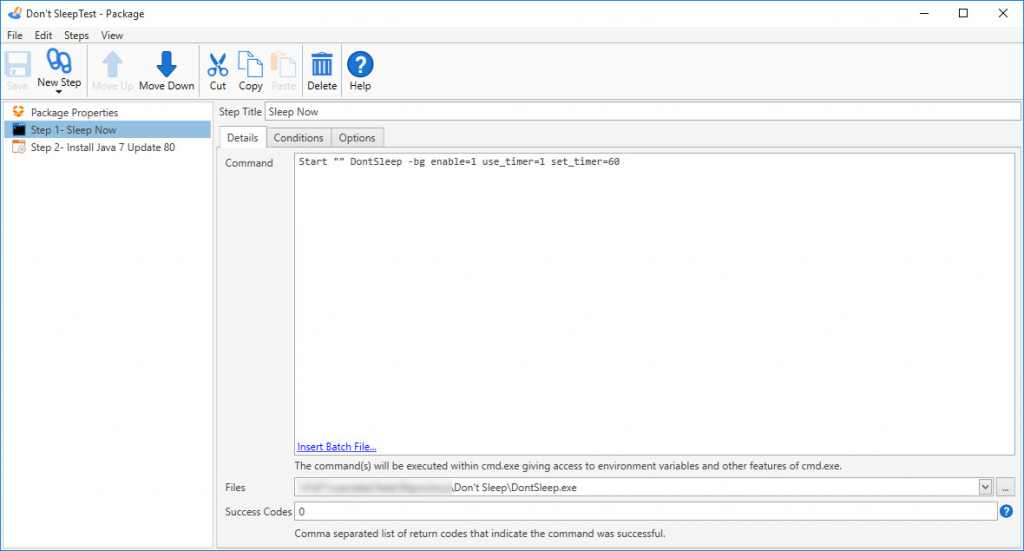Switch to the Options tab
Viewport: 1024px width, 551px height.
click(x=357, y=138)
